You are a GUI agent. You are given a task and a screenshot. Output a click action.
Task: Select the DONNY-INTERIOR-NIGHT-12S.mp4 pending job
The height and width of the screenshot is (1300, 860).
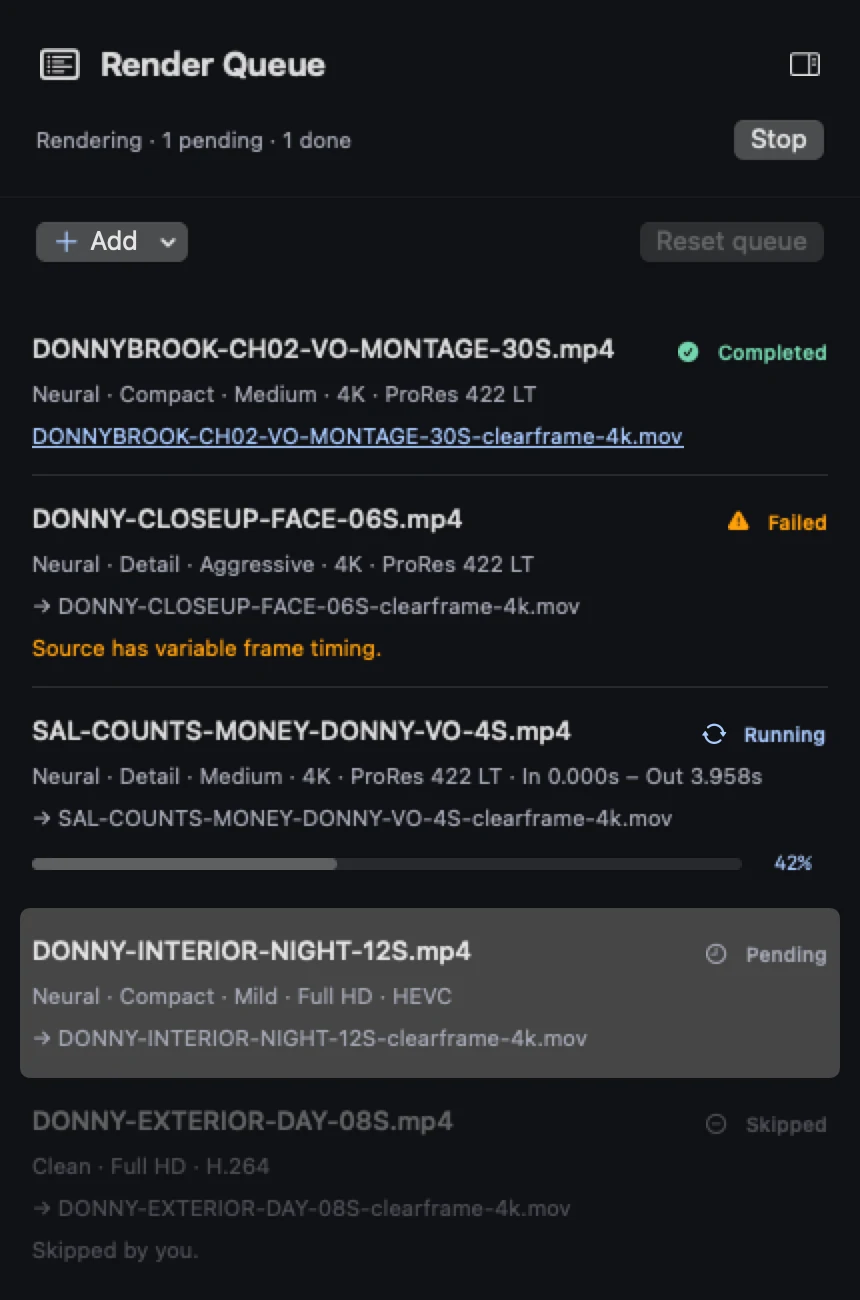[x=430, y=993]
